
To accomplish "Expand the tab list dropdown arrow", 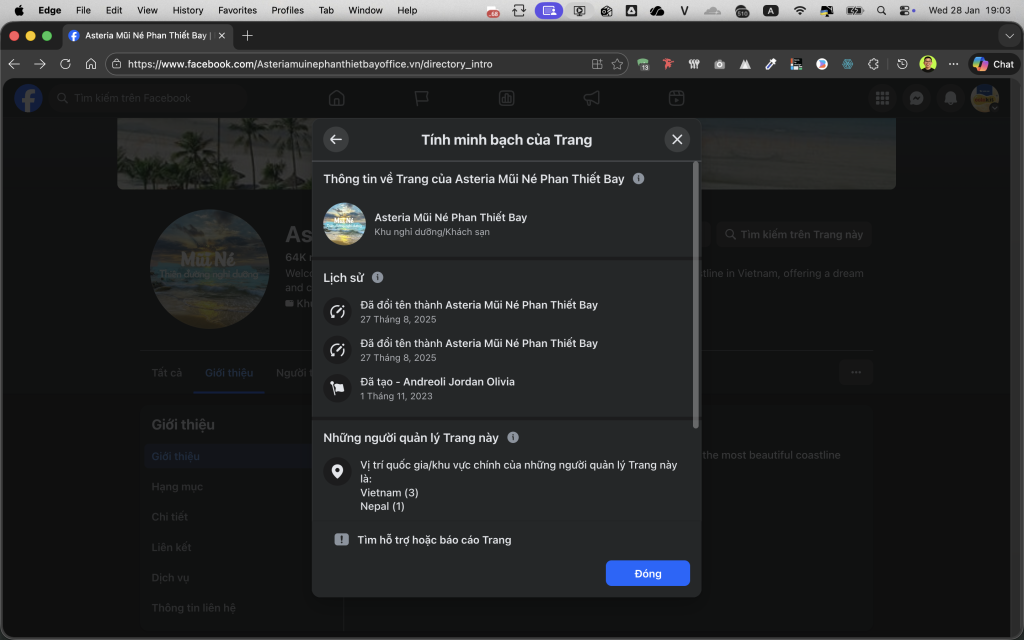I will (1008, 36).
